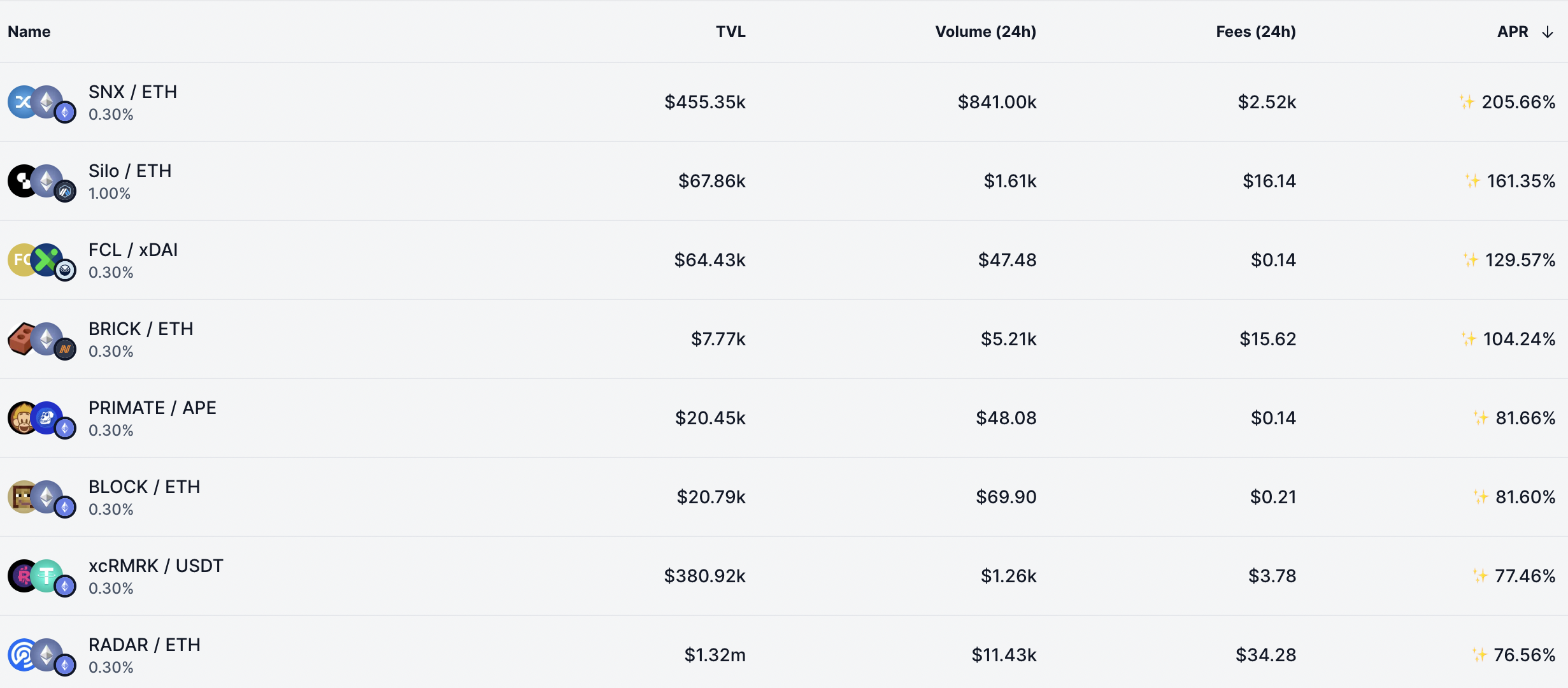Viewport: 1568px width, 688px height.
Task: Select the FCL / xDAI row's $64.43k TVL
Action: click(x=709, y=260)
